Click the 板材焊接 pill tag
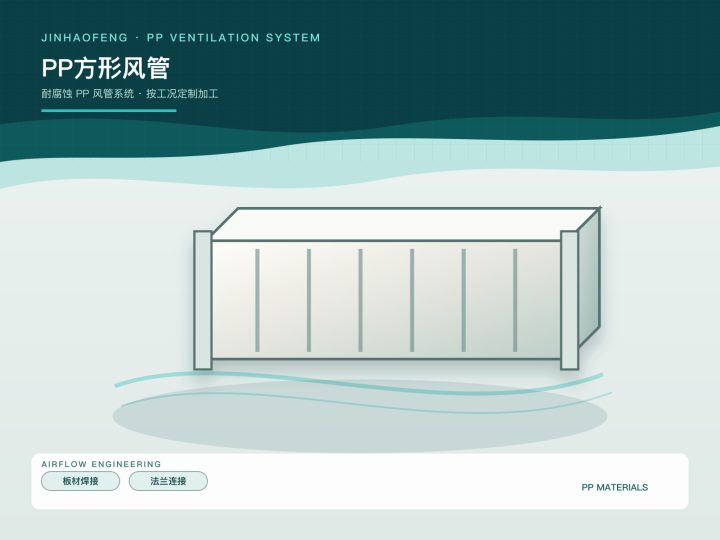 (x=80, y=481)
